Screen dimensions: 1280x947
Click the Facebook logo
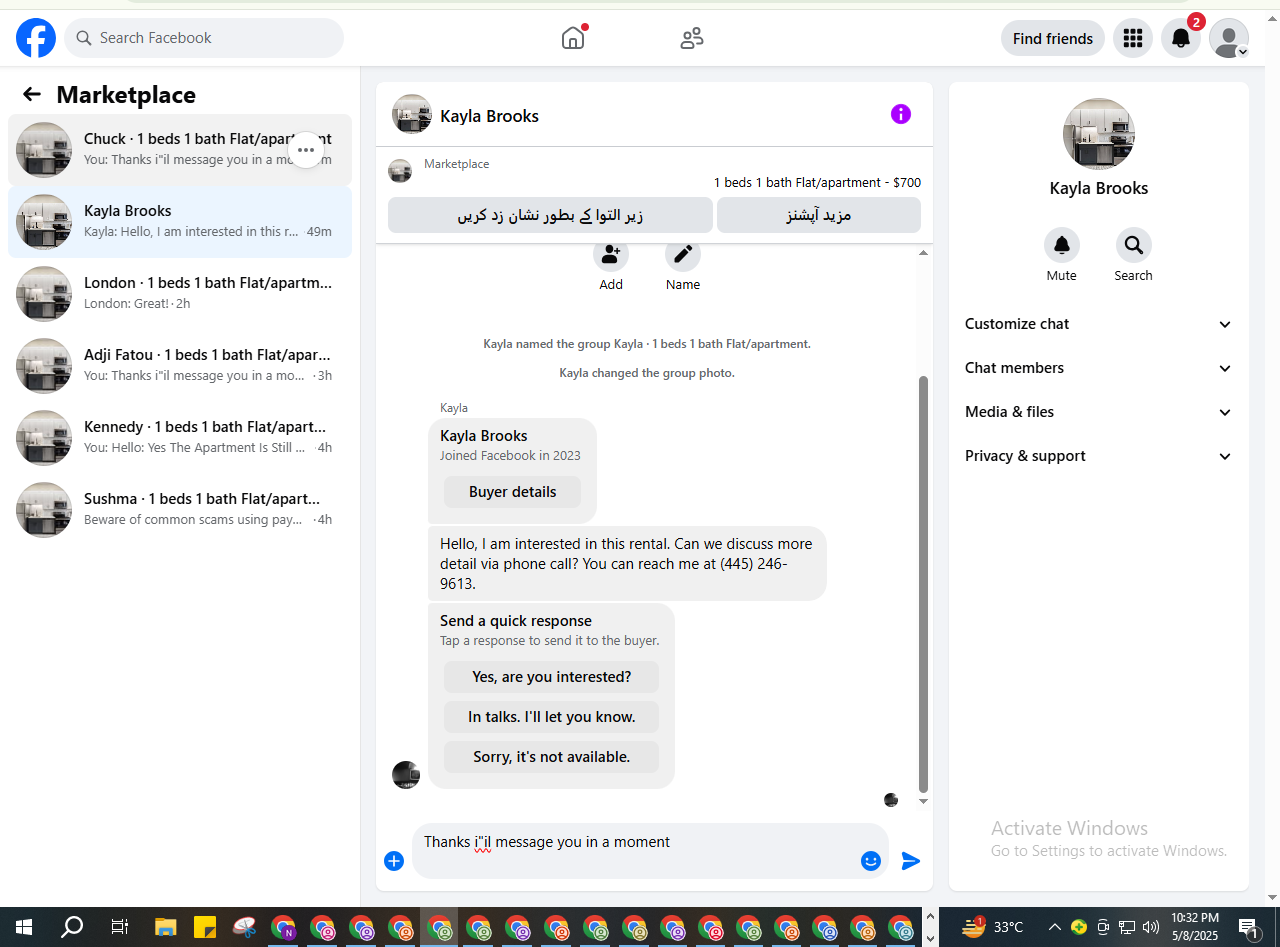tap(36, 38)
